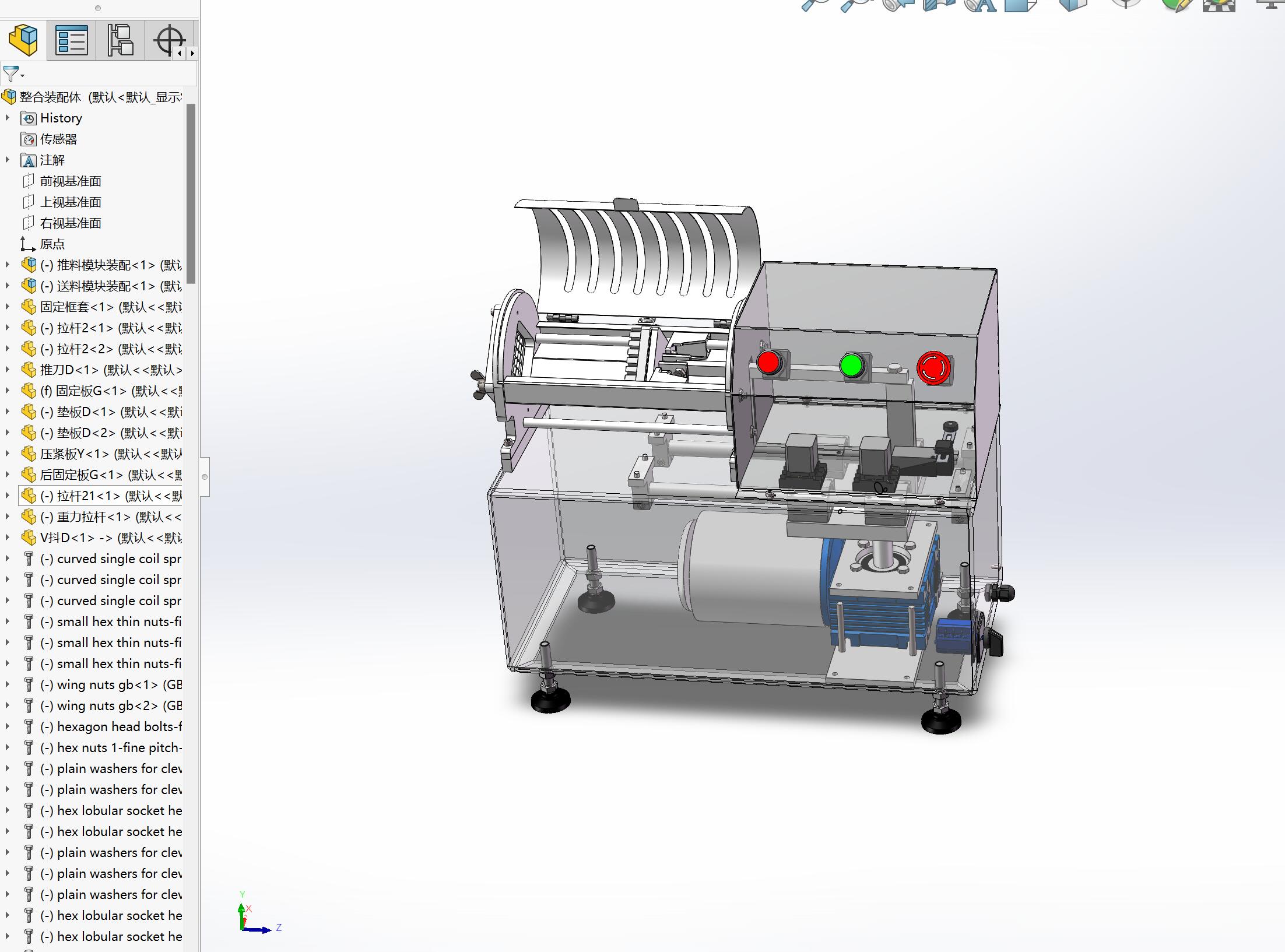Select 拉杆21<1> part in tree
The image size is (1285, 952).
pyautogui.click(x=87, y=496)
